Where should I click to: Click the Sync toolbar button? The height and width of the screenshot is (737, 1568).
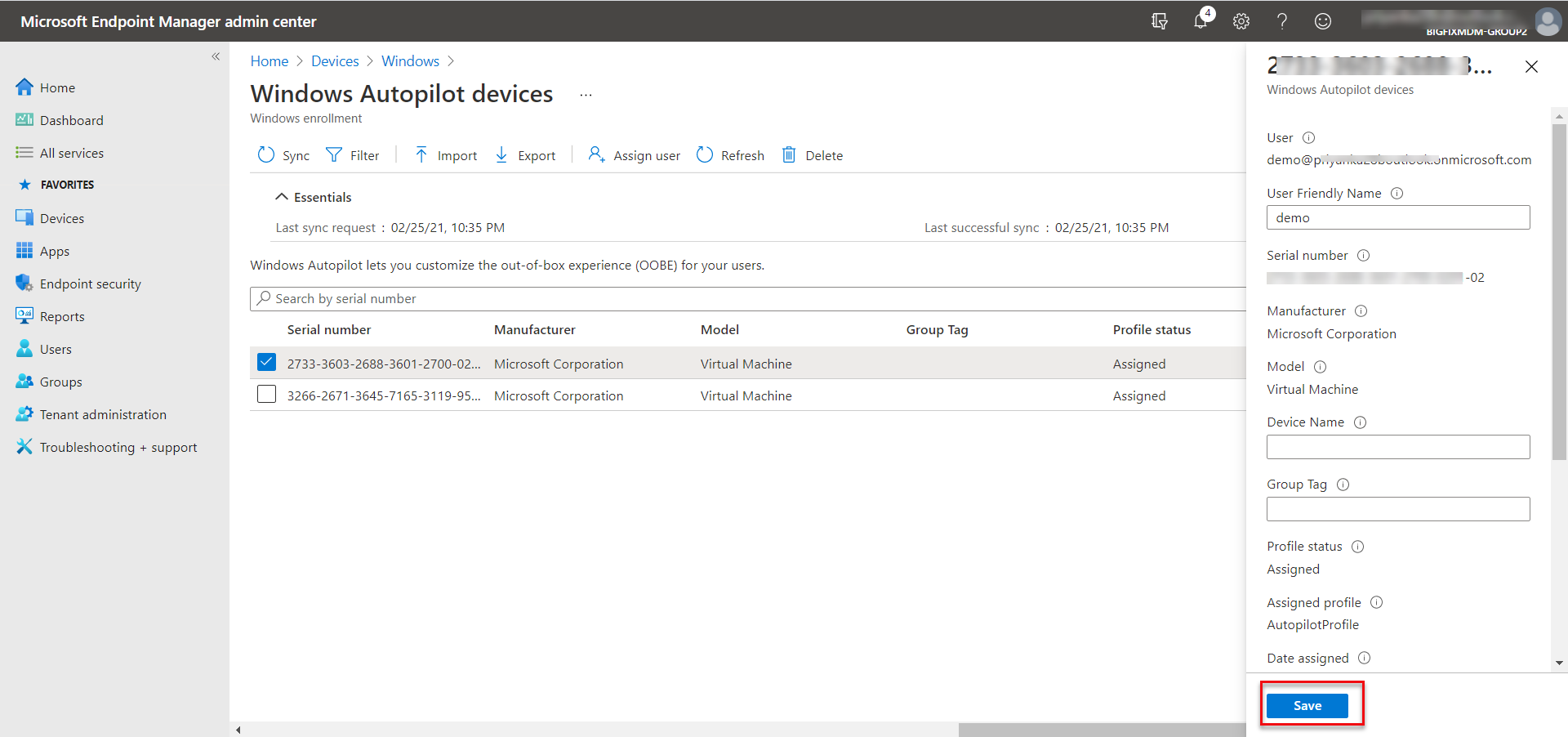[x=283, y=155]
